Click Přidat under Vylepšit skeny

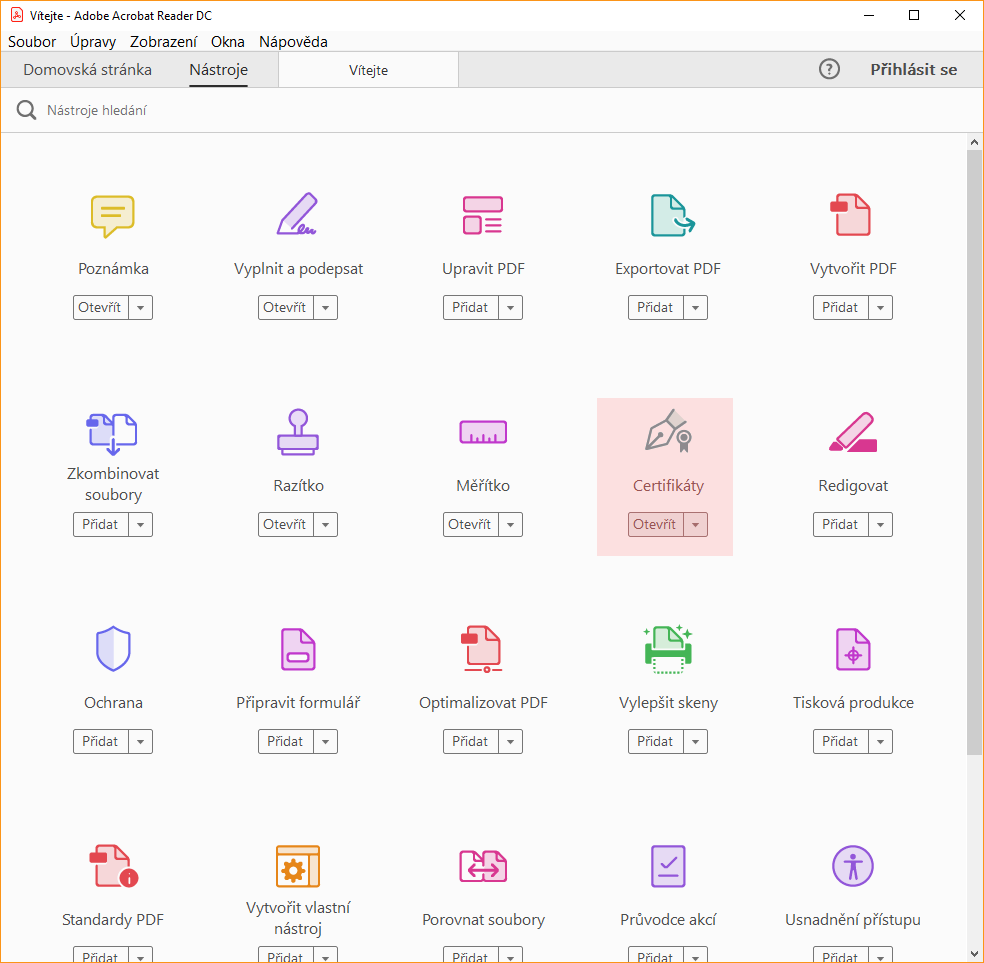coord(655,742)
